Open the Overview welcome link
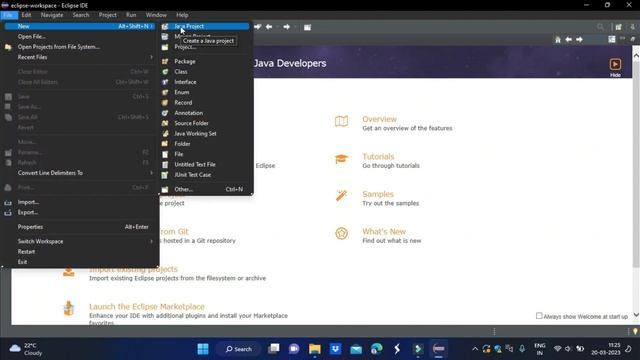The height and width of the screenshot is (360, 640). pyautogui.click(x=379, y=119)
